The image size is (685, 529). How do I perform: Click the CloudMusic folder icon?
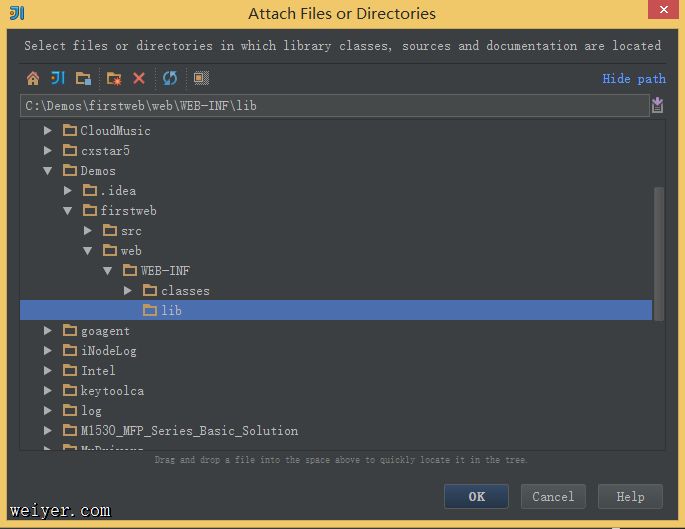[69, 130]
